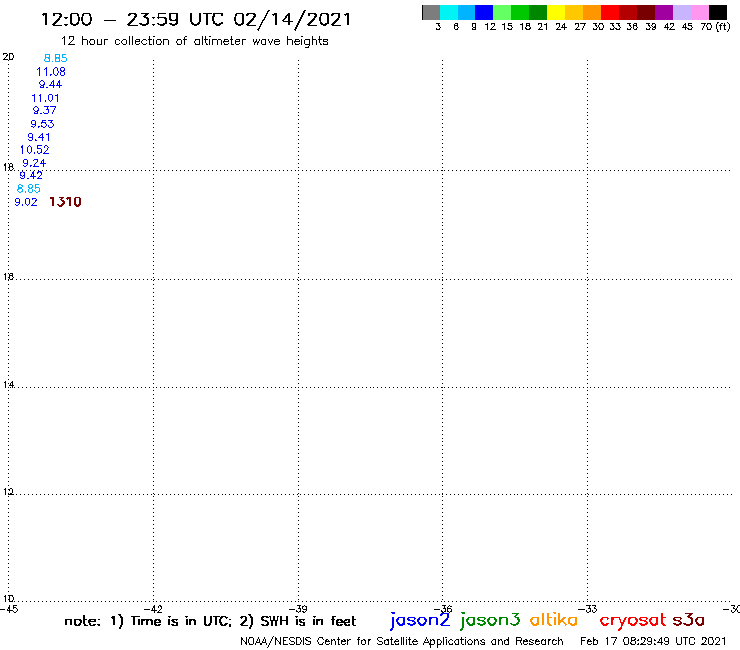Click the longitude axis label -42
Viewport: 740px width, 650px height.
click(154, 609)
